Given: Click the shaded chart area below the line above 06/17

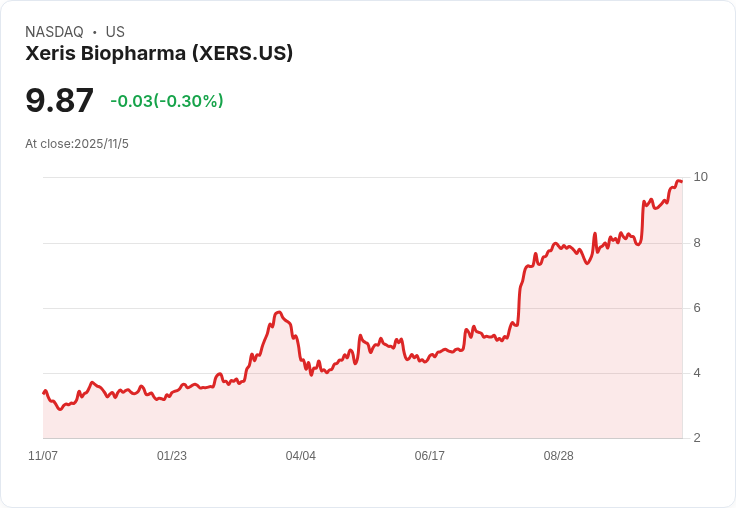Looking at the screenshot, I should tap(429, 400).
